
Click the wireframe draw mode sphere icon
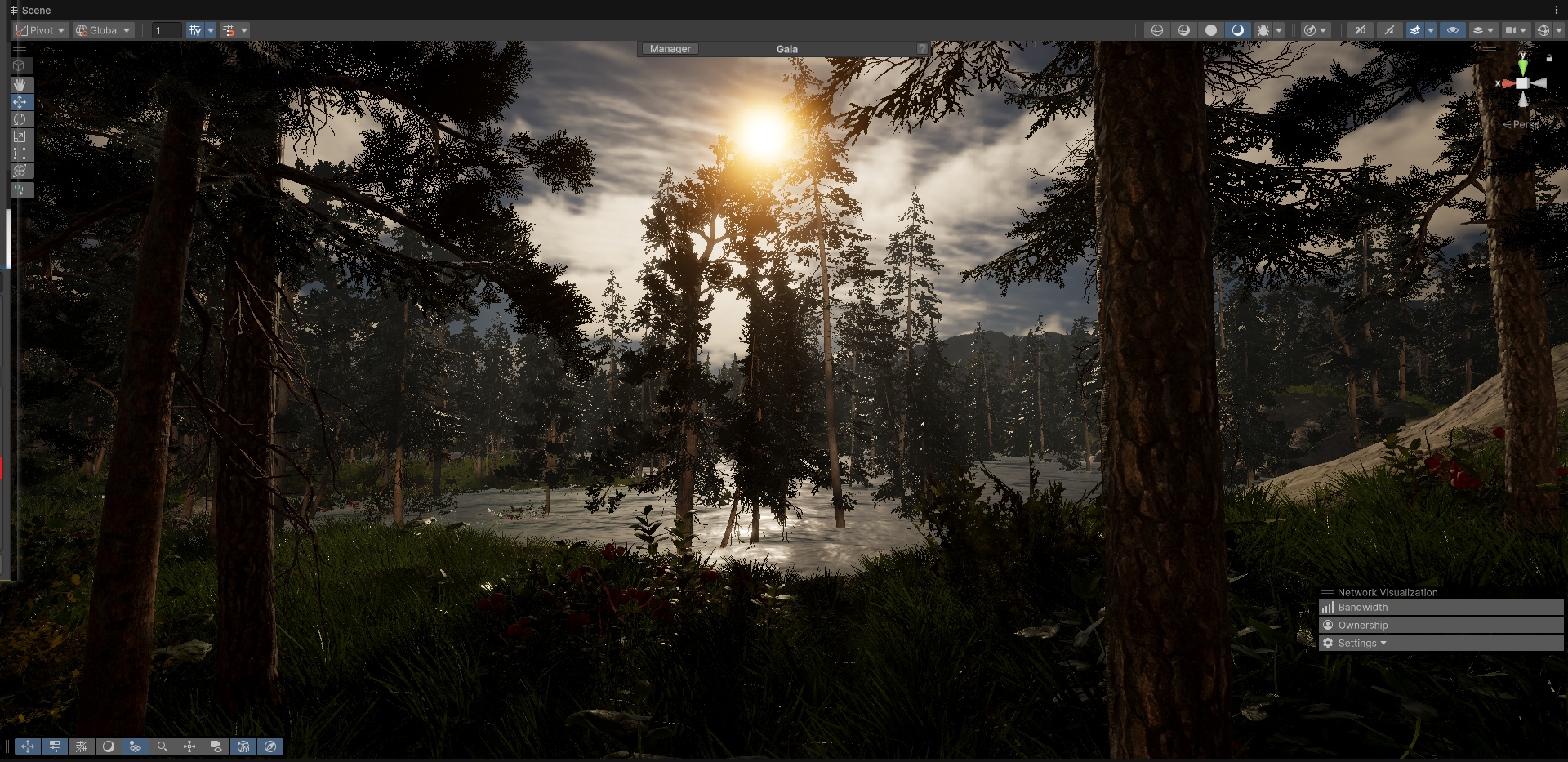1156,30
